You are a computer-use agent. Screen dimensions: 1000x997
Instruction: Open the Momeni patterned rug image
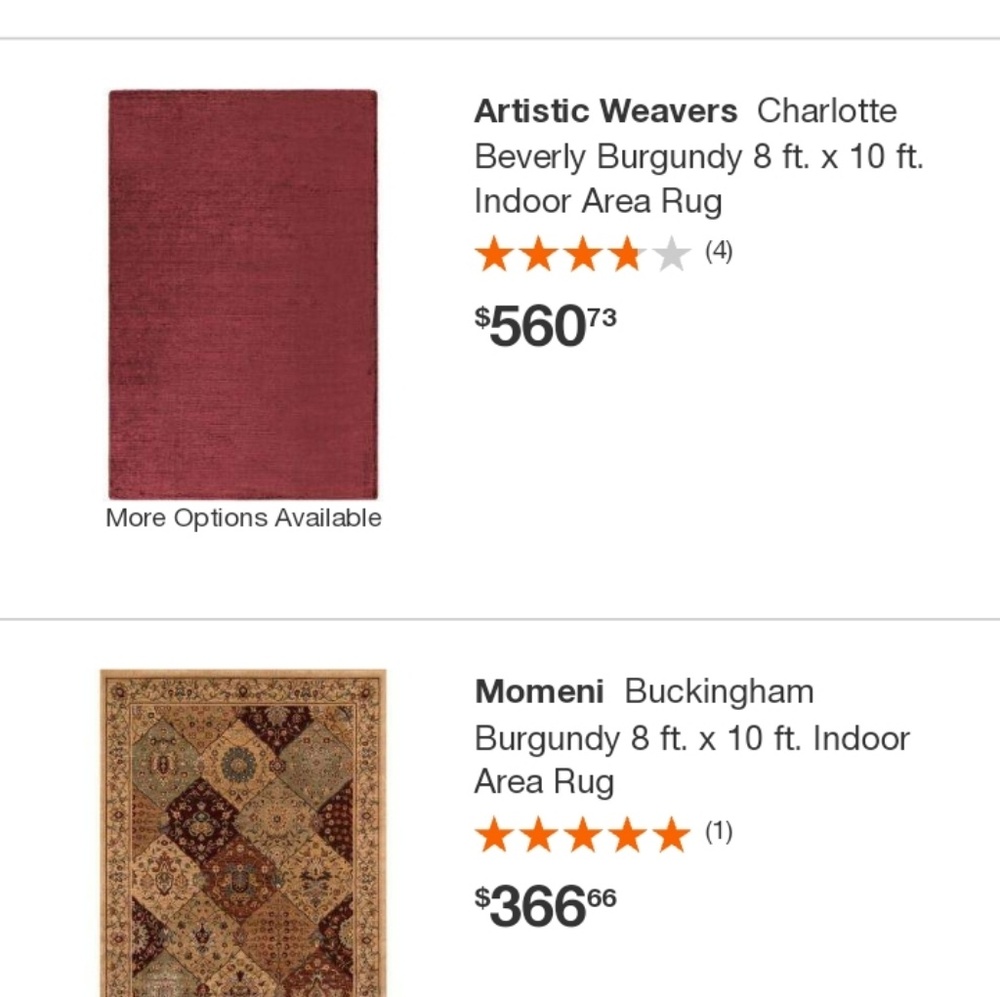tap(243, 832)
